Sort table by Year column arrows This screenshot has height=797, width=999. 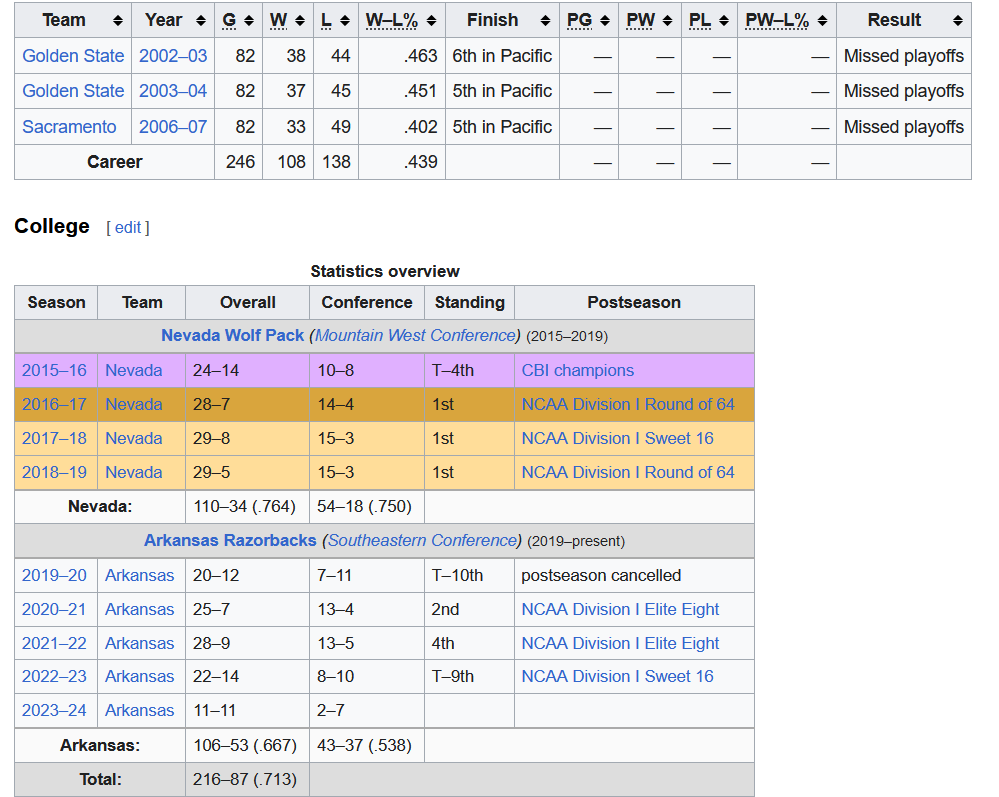[x=201, y=20]
